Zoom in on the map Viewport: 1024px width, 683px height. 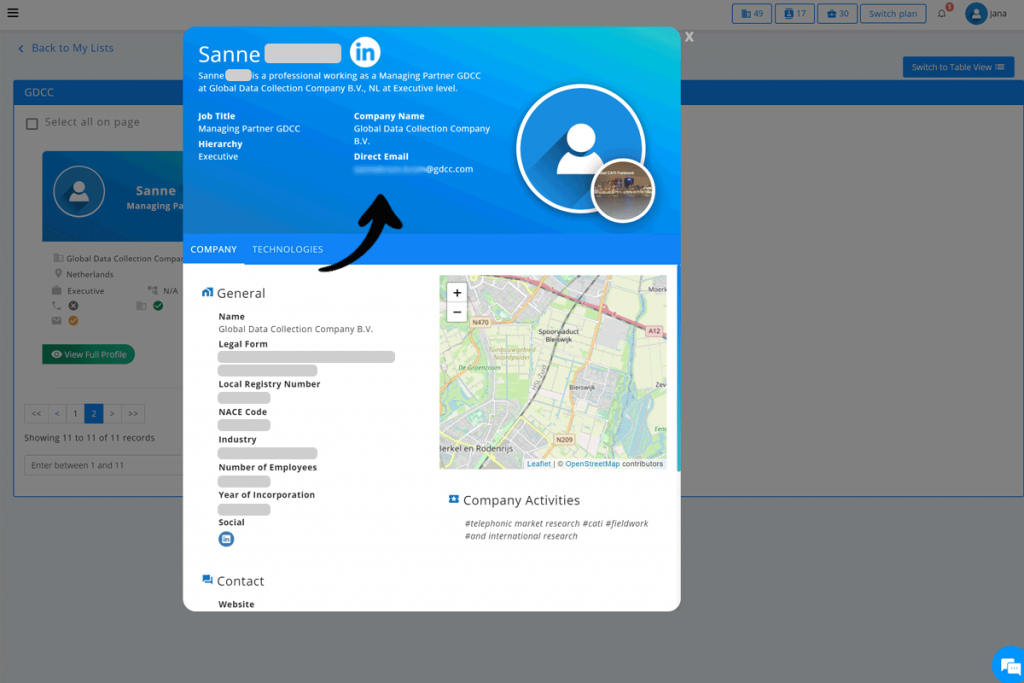(x=457, y=293)
